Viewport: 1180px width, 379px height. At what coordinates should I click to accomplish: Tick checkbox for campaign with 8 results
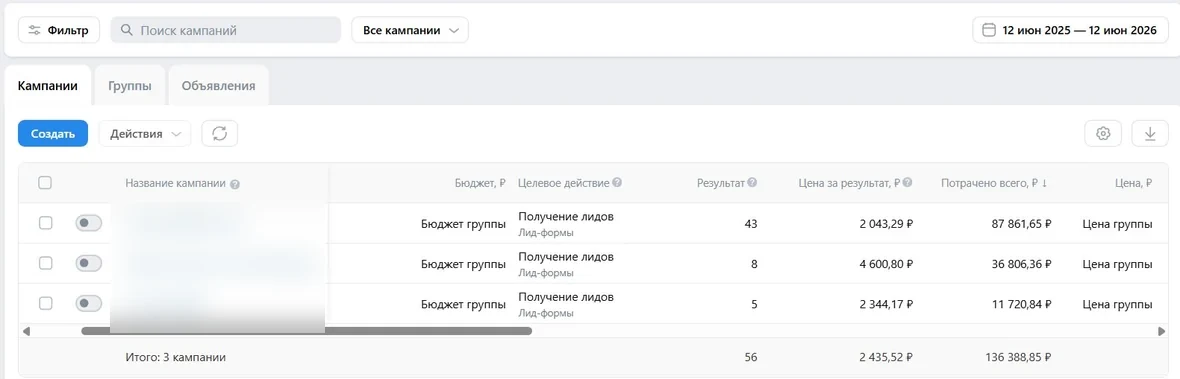point(45,263)
